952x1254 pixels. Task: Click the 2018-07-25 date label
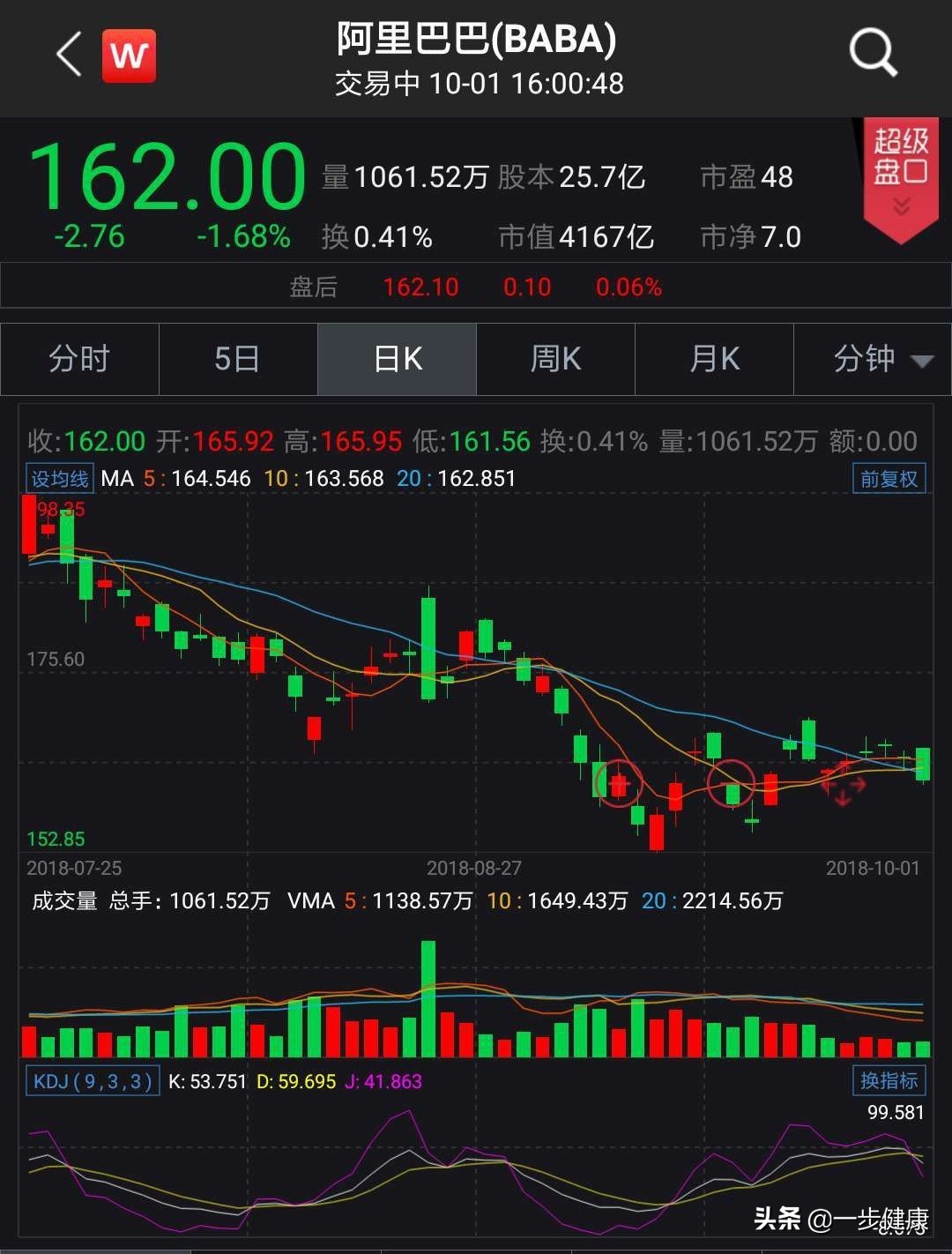pyautogui.click(x=74, y=868)
